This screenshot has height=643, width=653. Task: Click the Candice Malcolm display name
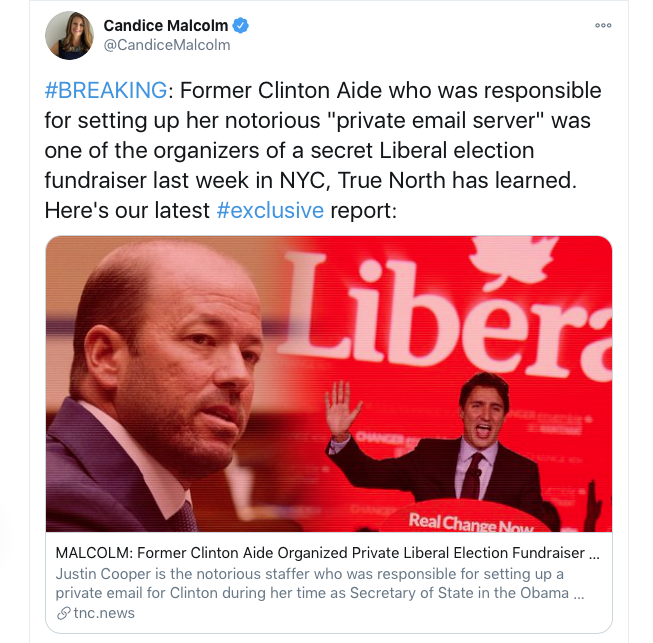pos(166,26)
